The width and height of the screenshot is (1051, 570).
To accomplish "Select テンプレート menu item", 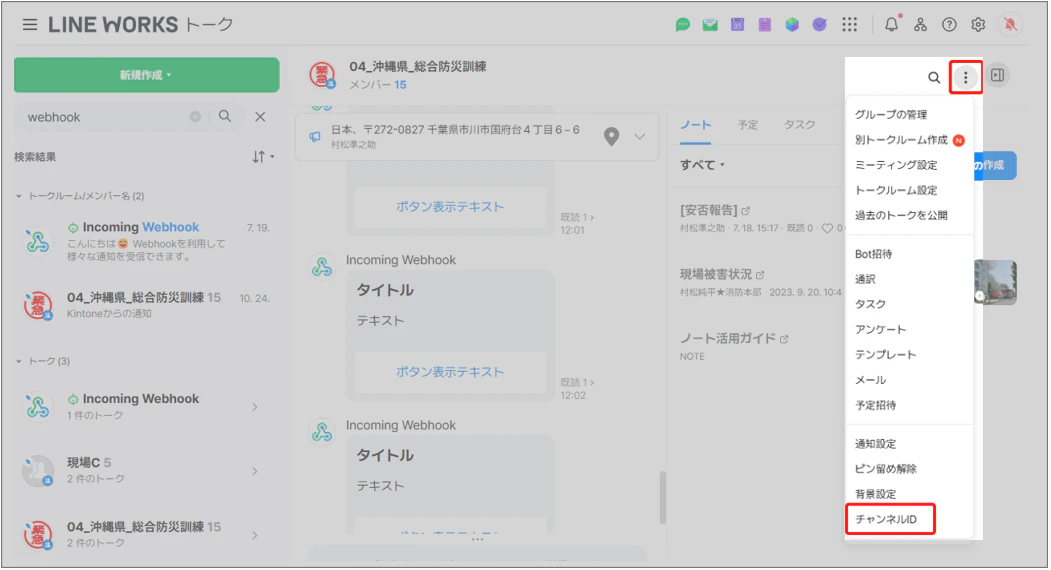I will 885,355.
